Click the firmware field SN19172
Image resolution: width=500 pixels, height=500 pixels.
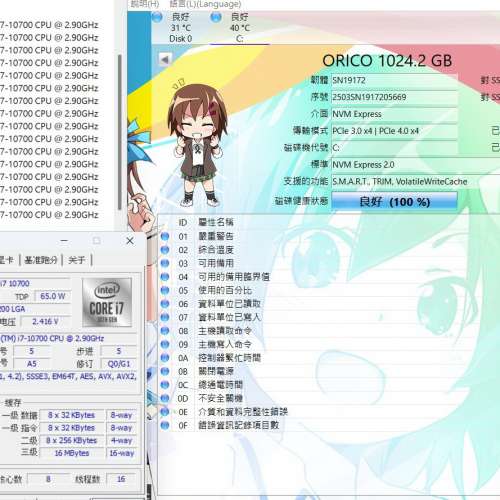pos(394,80)
